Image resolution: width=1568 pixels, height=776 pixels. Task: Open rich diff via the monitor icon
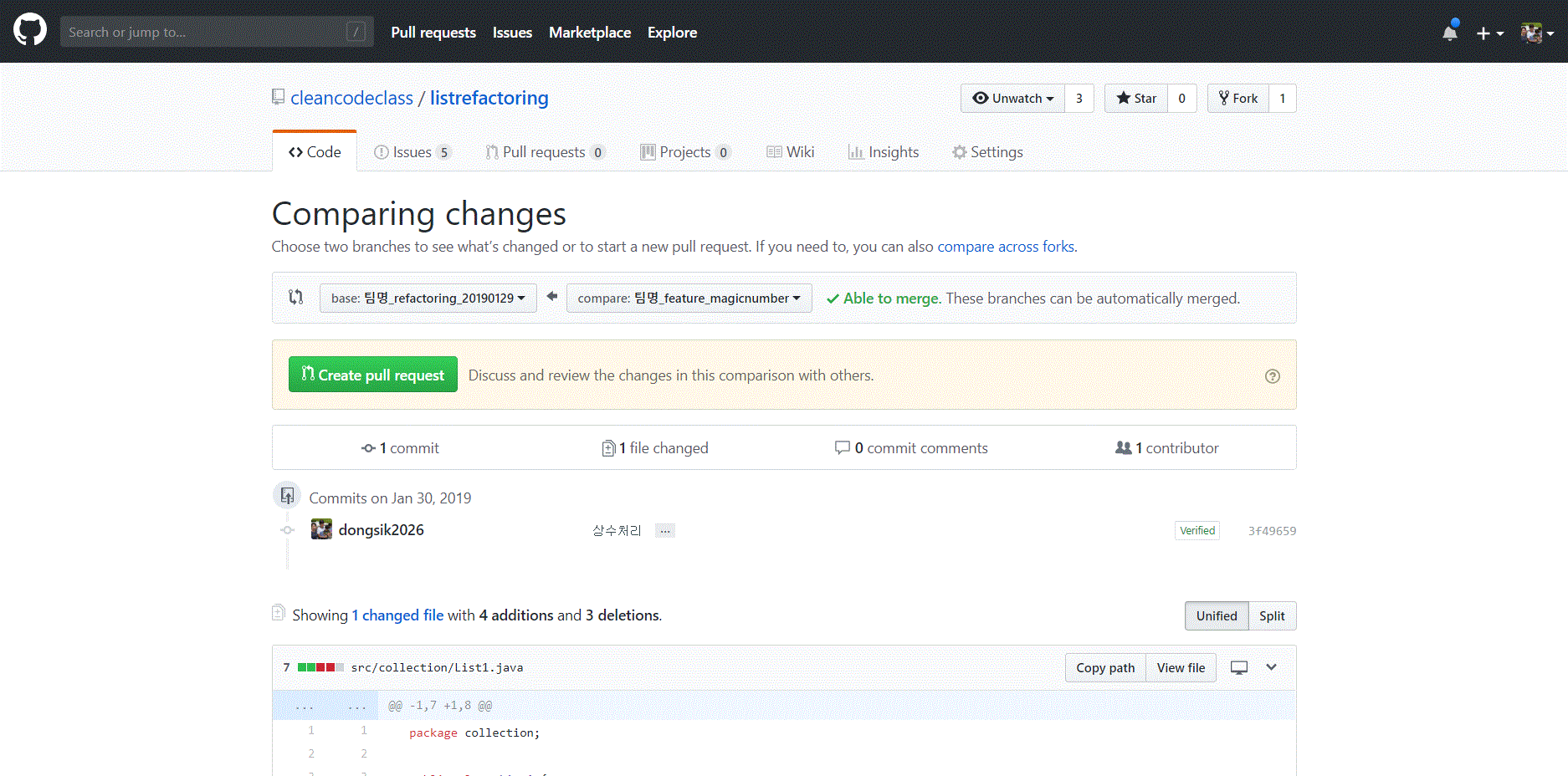coord(1238,667)
